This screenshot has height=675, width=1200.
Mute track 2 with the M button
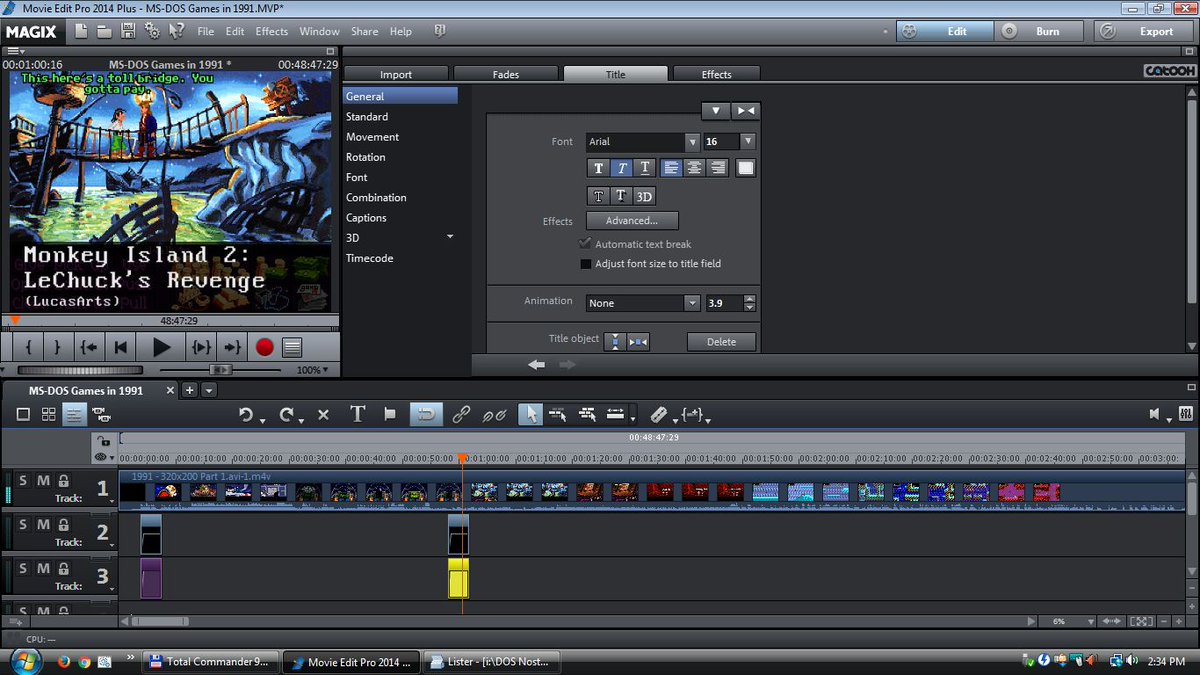[x=43, y=525]
